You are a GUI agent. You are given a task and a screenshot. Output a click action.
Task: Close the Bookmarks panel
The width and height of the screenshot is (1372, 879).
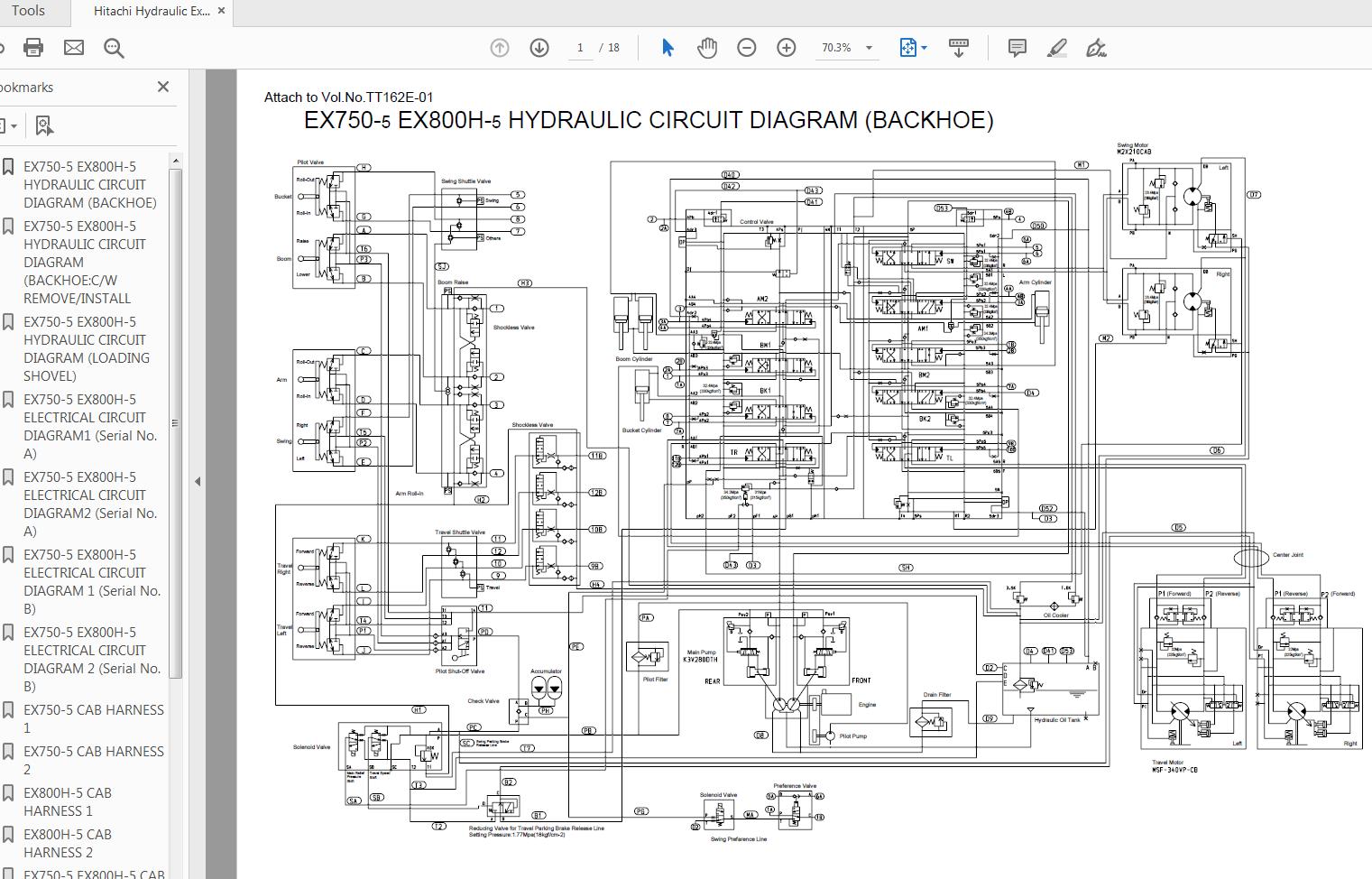[x=163, y=87]
